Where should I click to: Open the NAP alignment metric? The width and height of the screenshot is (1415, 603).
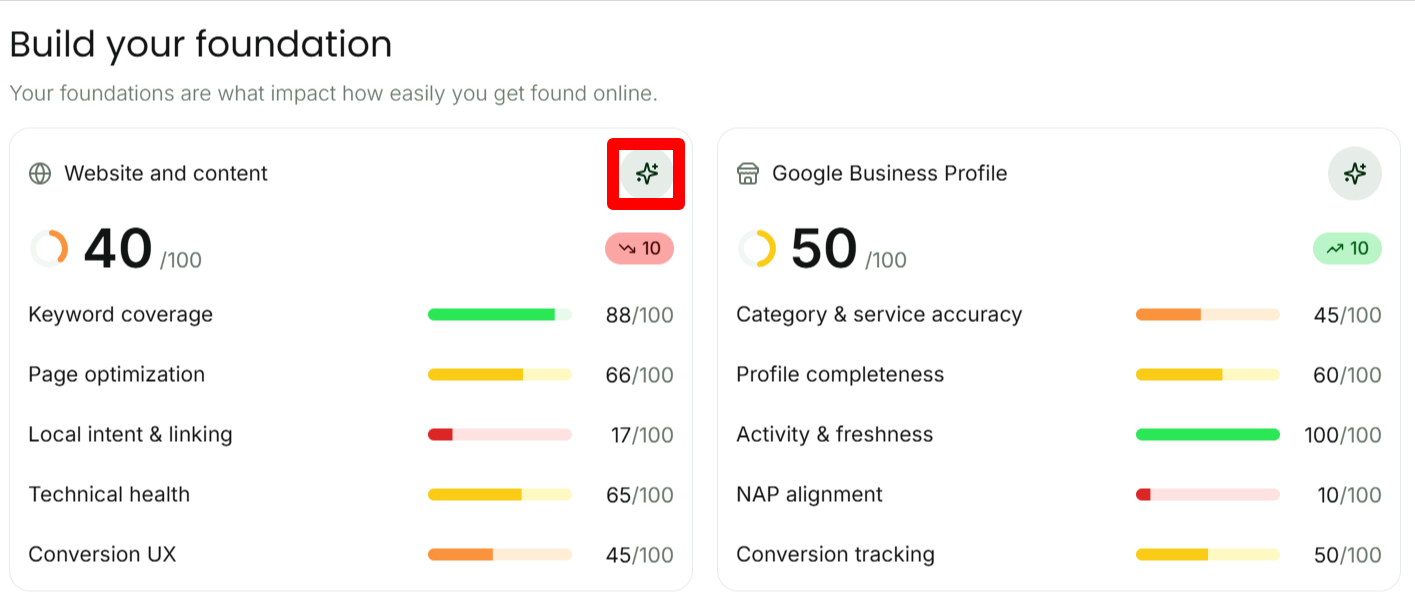click(x=1059, y=495)
